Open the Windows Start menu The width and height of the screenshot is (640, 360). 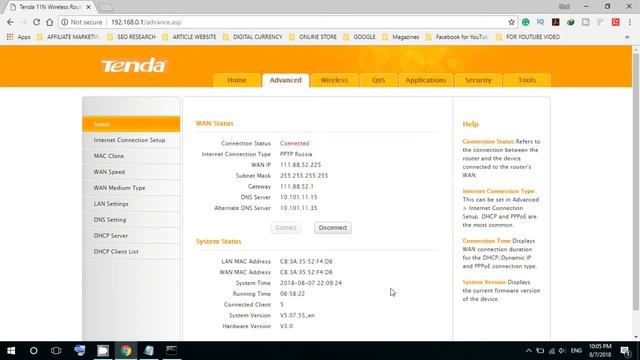(11, 351)
